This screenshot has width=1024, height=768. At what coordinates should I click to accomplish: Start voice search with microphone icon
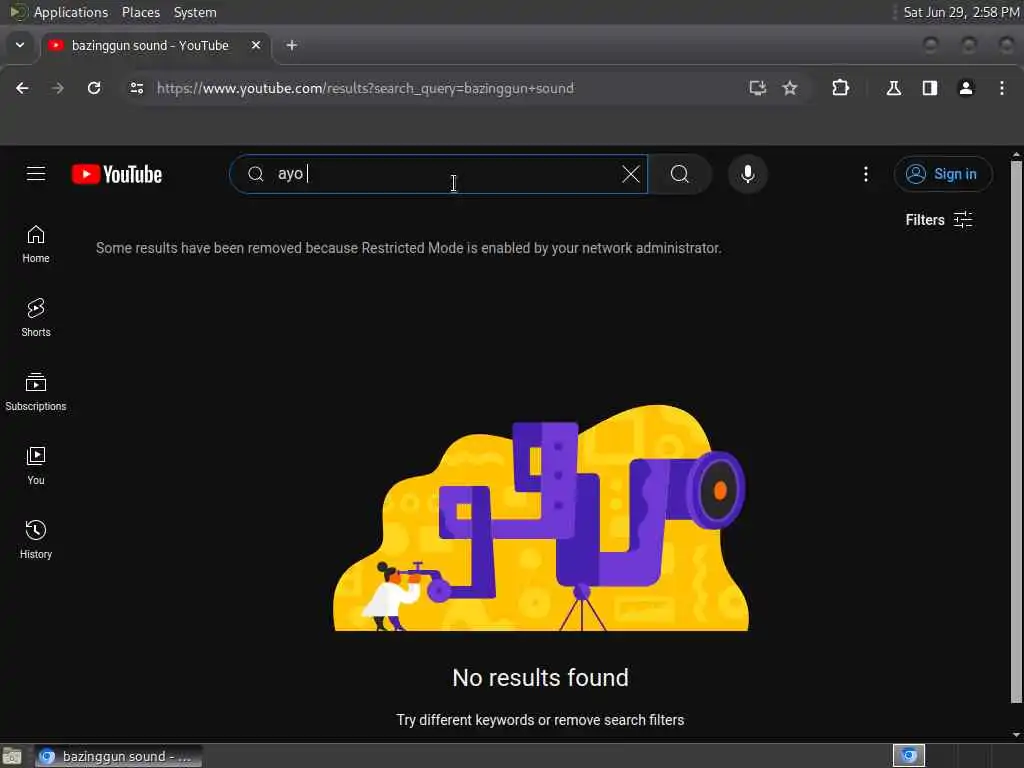pos(748,174)
